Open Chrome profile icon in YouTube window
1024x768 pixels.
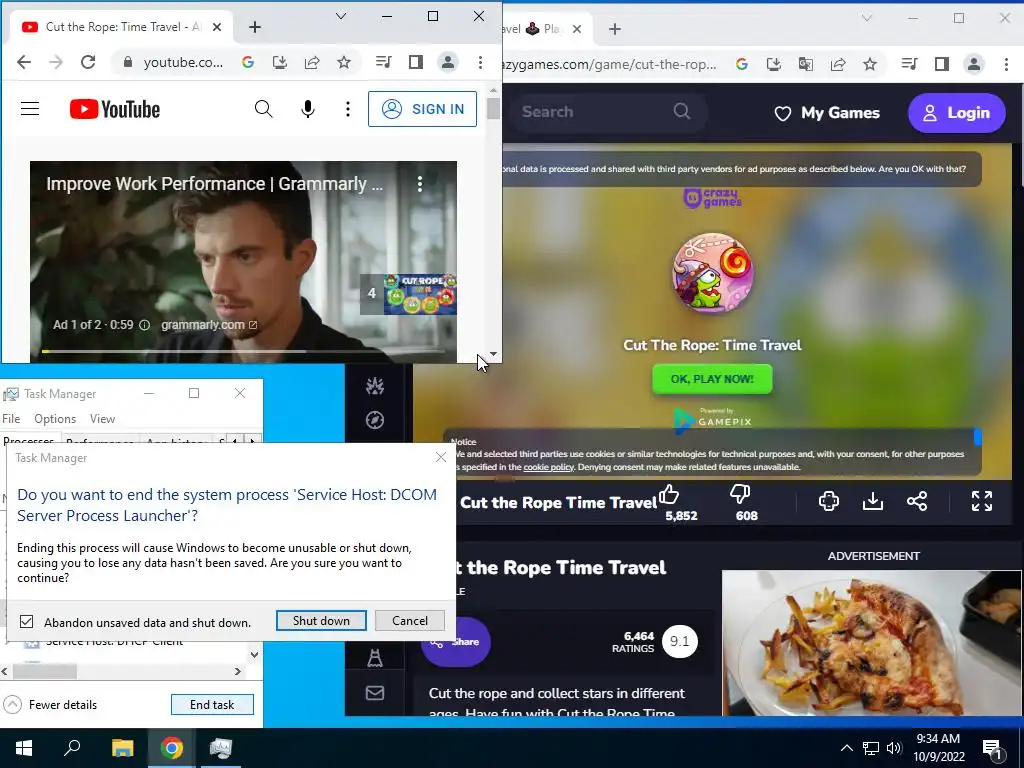point(448,62)
